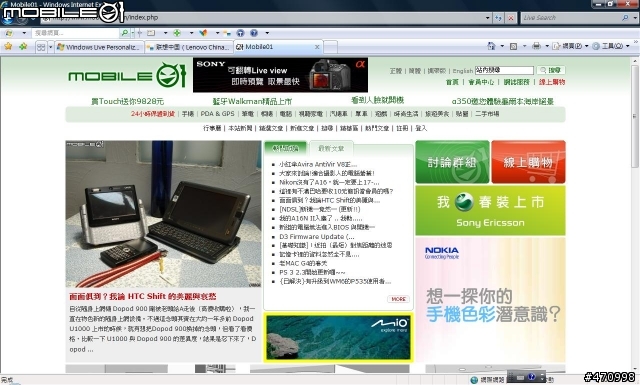640x385 pixels.
Task: Click the green plus icon on toolbar
Action: click(177, 33)
